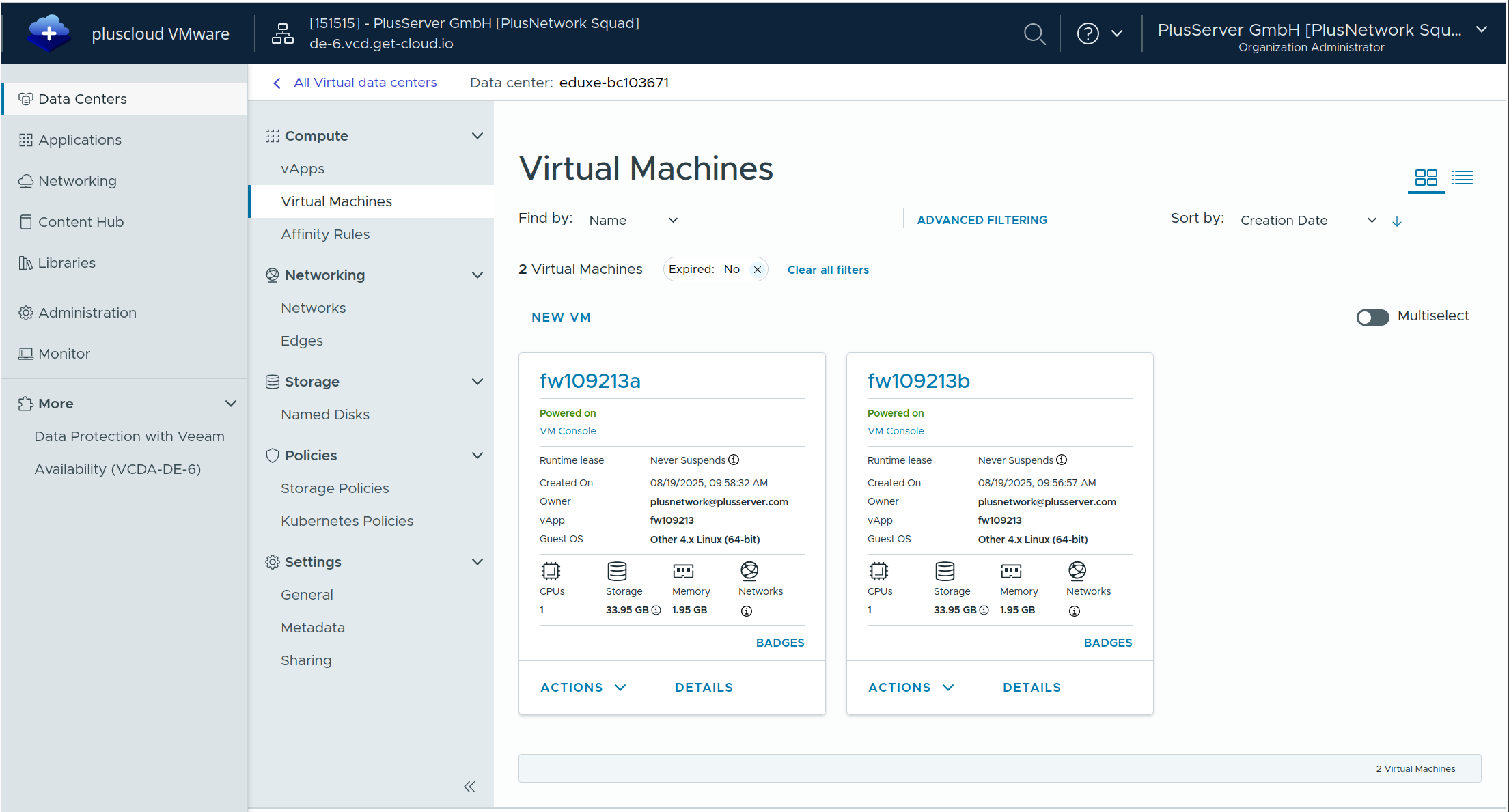Viewport: 1509px width, 812px height.
Task: Open the Find by Name dropdown
Action: pos(633,220)
